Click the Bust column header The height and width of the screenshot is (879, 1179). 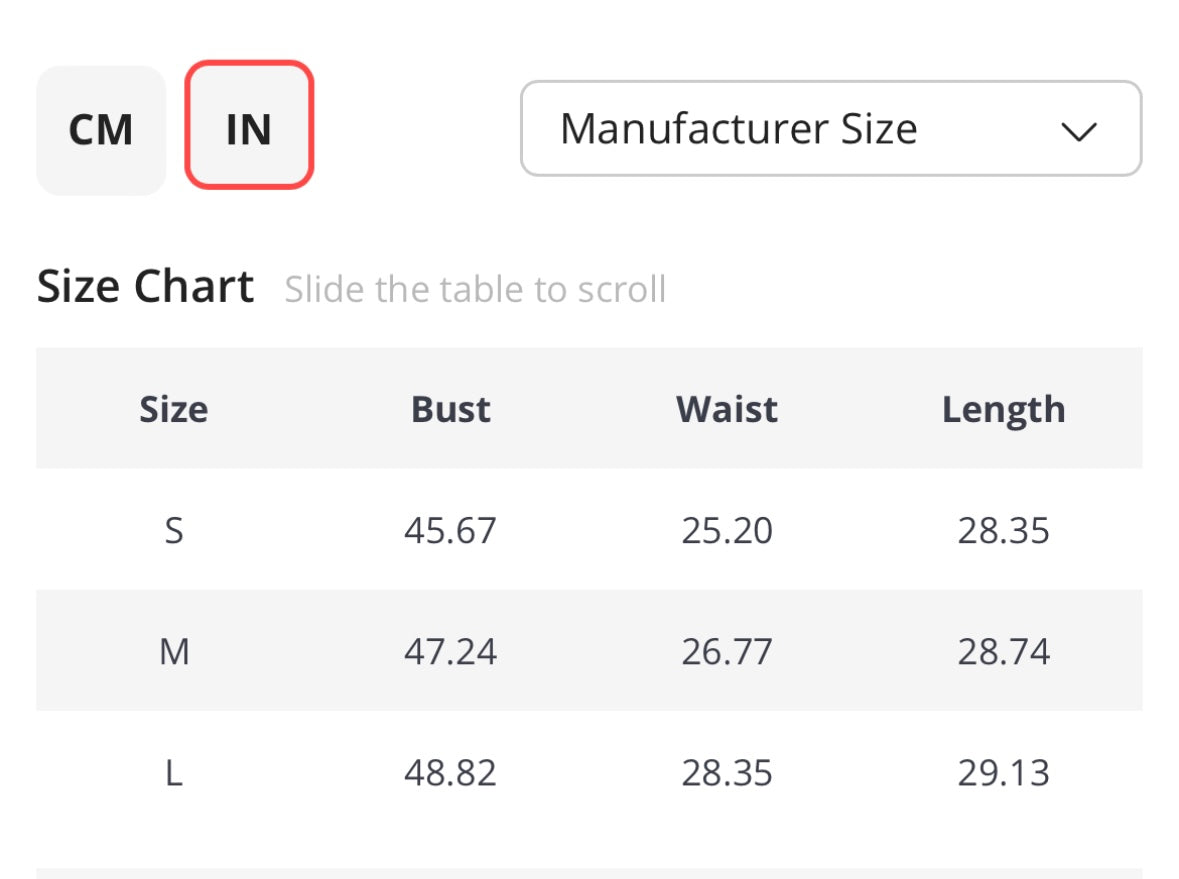(451, 409)
